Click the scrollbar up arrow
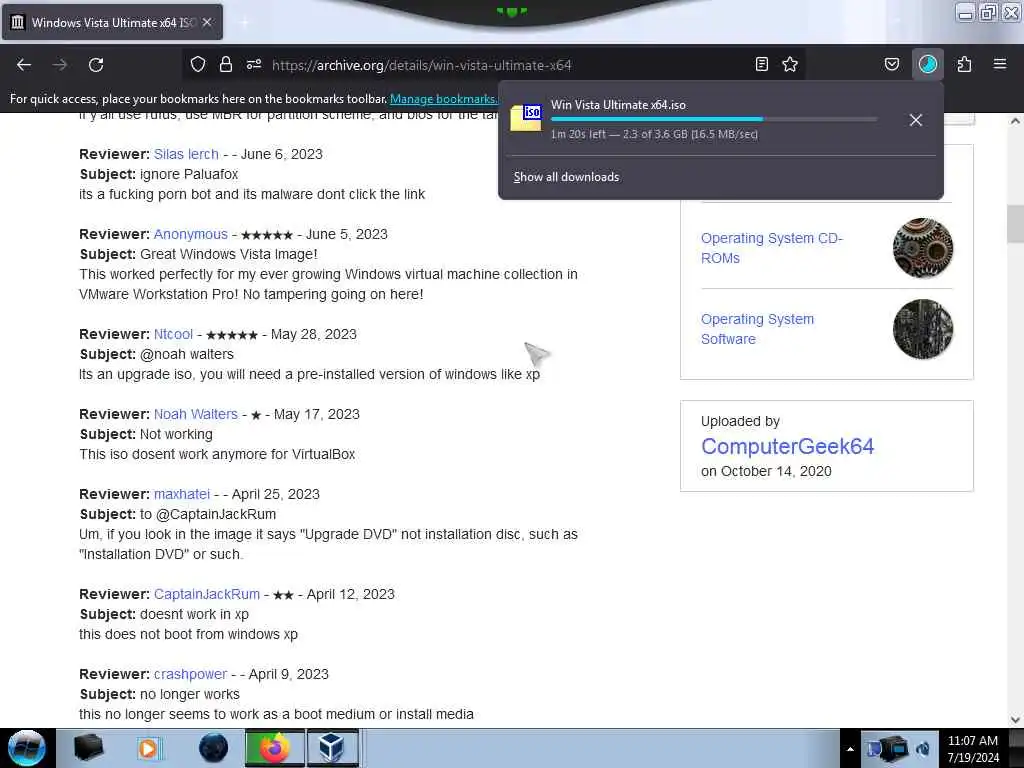1024x768 pixels. pos(1015,121)
